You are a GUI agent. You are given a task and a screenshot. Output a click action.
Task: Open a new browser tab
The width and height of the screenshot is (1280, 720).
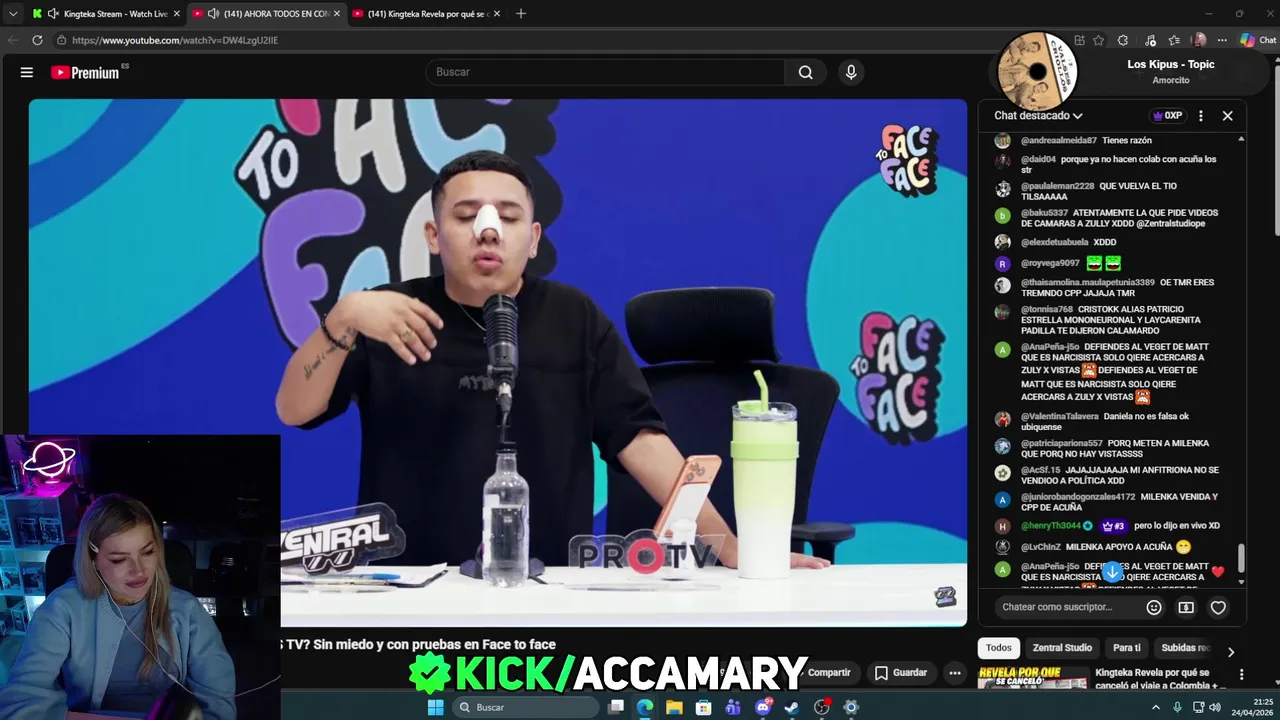click(x=520, y=13)
